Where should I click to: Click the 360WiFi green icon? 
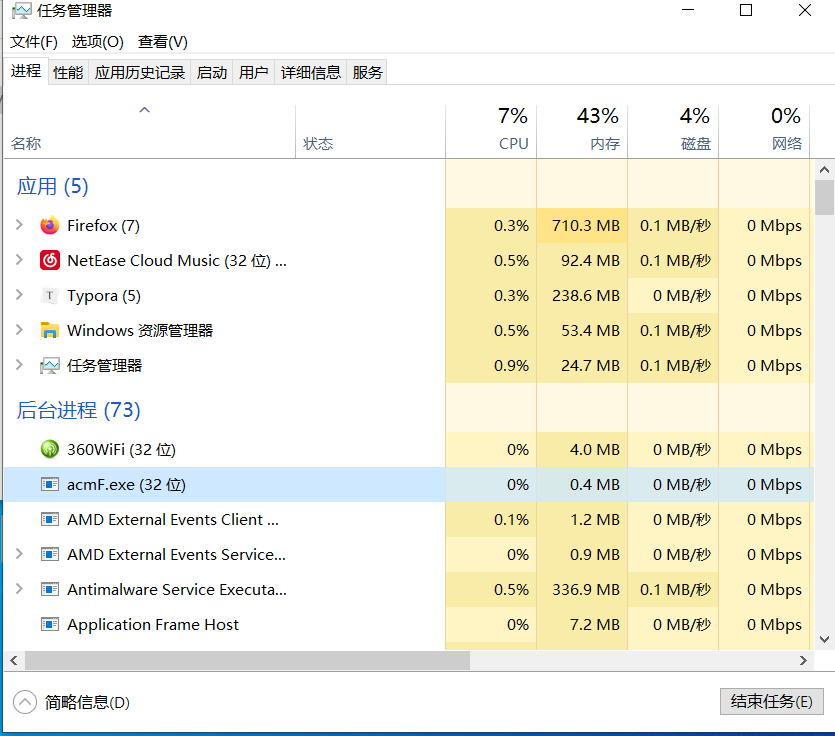pos(50,449)
